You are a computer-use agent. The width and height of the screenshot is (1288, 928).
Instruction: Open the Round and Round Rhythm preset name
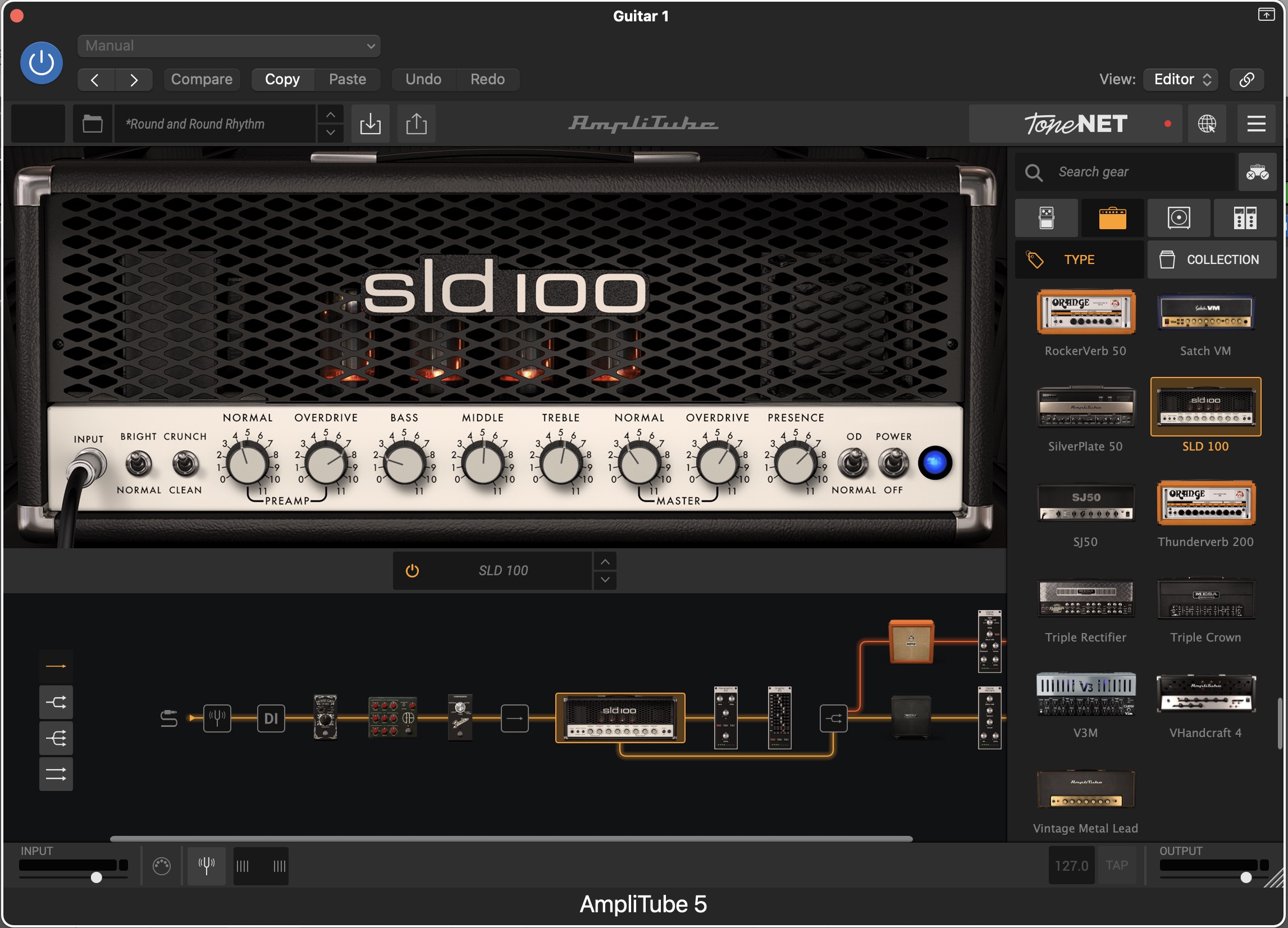click(x=215, y=124)
